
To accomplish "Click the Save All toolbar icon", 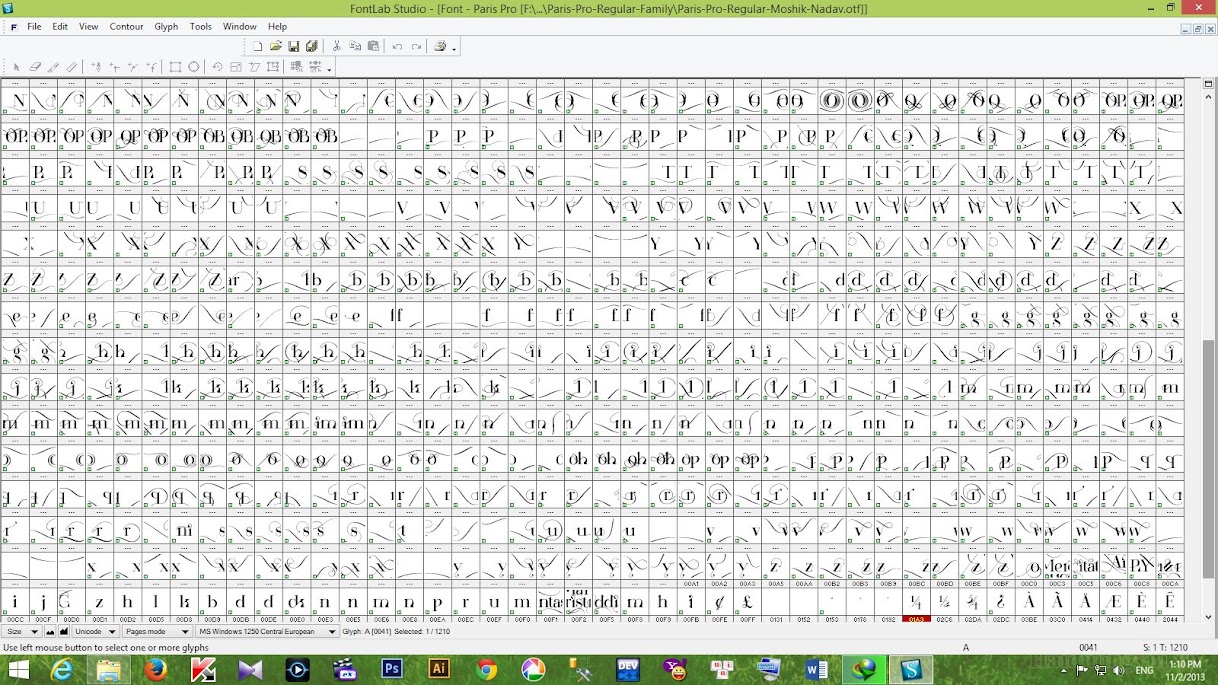I will [312, 46].
